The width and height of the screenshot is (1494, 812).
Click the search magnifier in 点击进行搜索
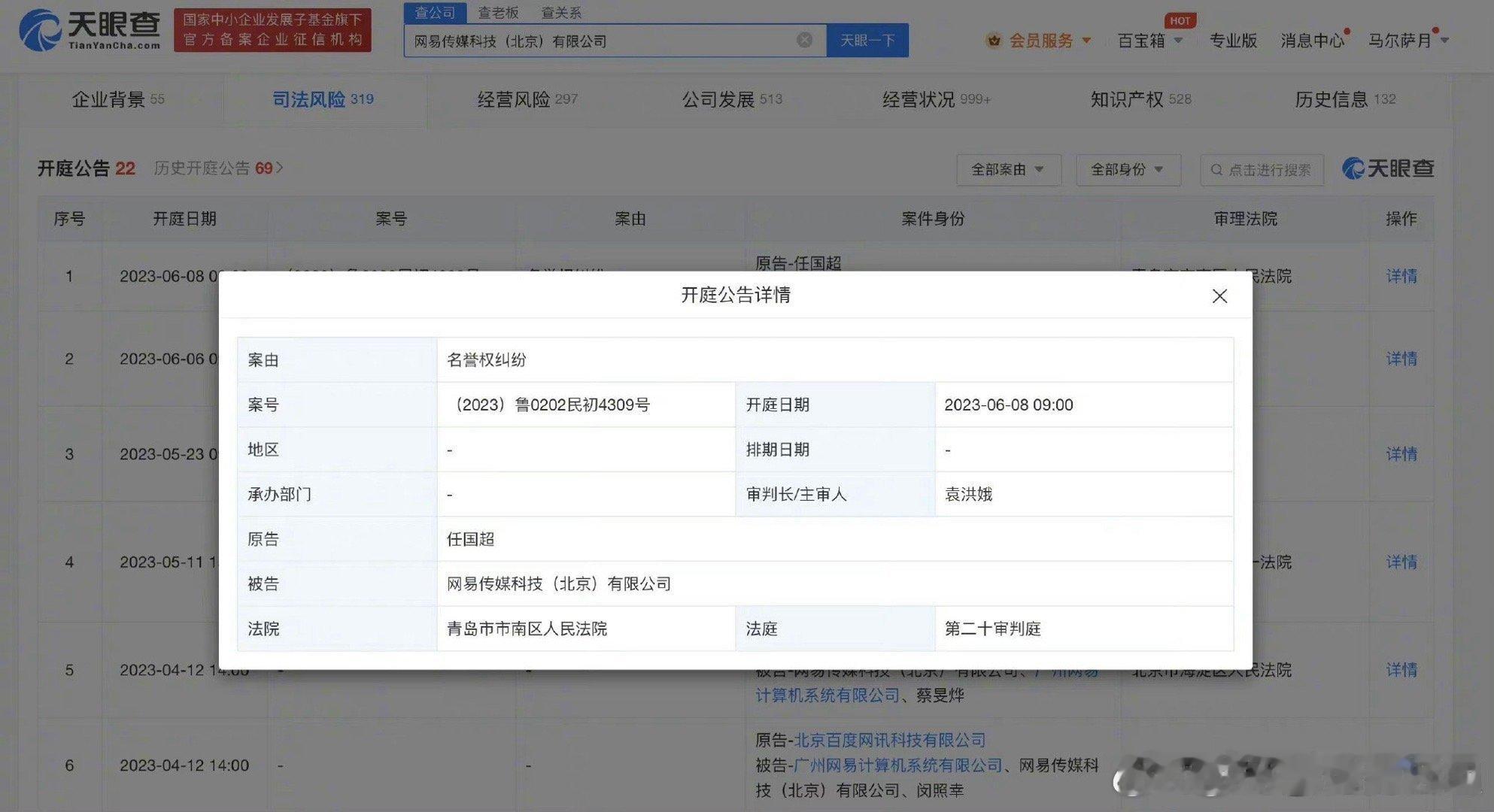[1216, 170]
